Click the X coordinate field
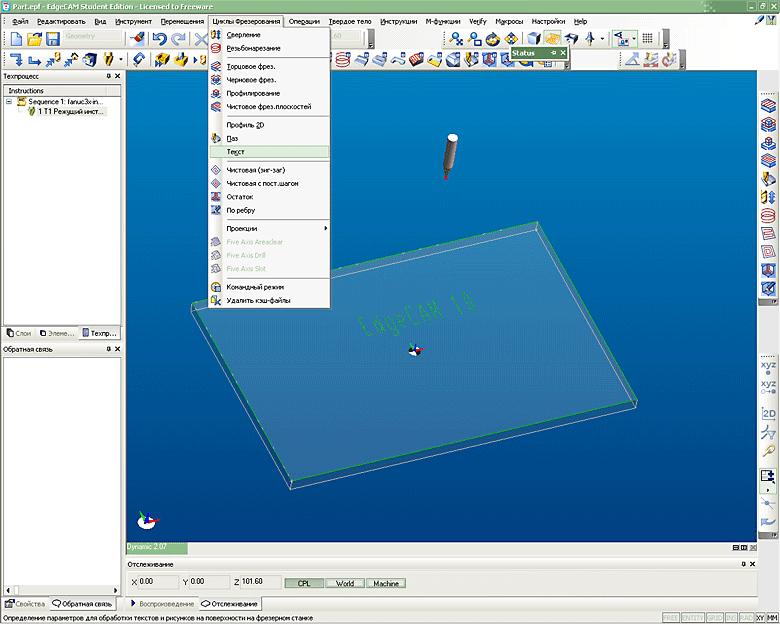 [x=158, y=582]
